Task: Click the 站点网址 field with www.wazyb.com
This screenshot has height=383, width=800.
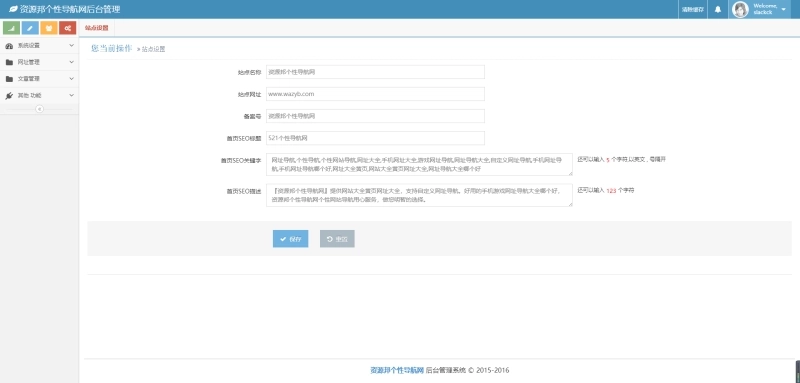Action: [376, 94]
